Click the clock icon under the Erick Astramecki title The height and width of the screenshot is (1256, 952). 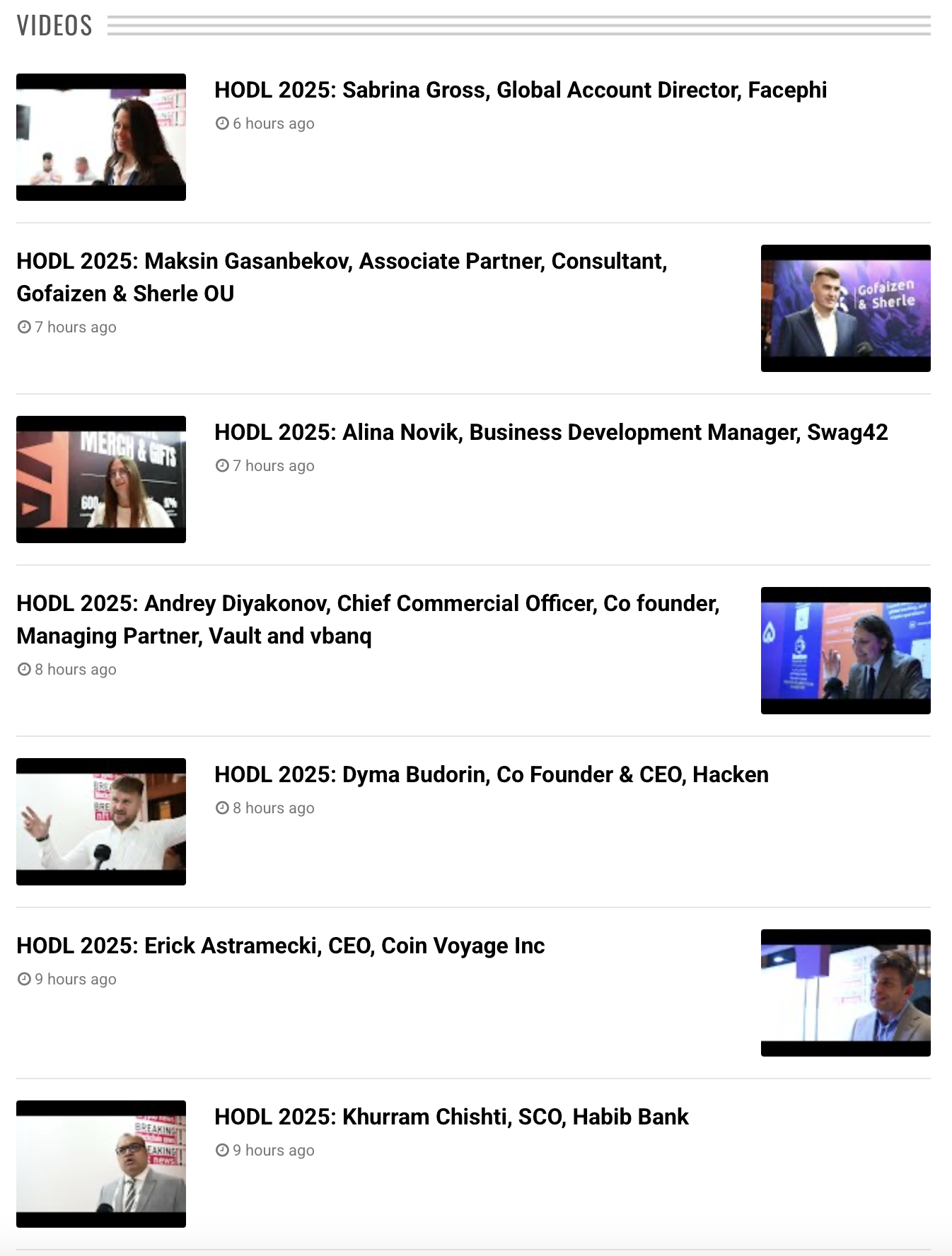(x=24, y=979)
